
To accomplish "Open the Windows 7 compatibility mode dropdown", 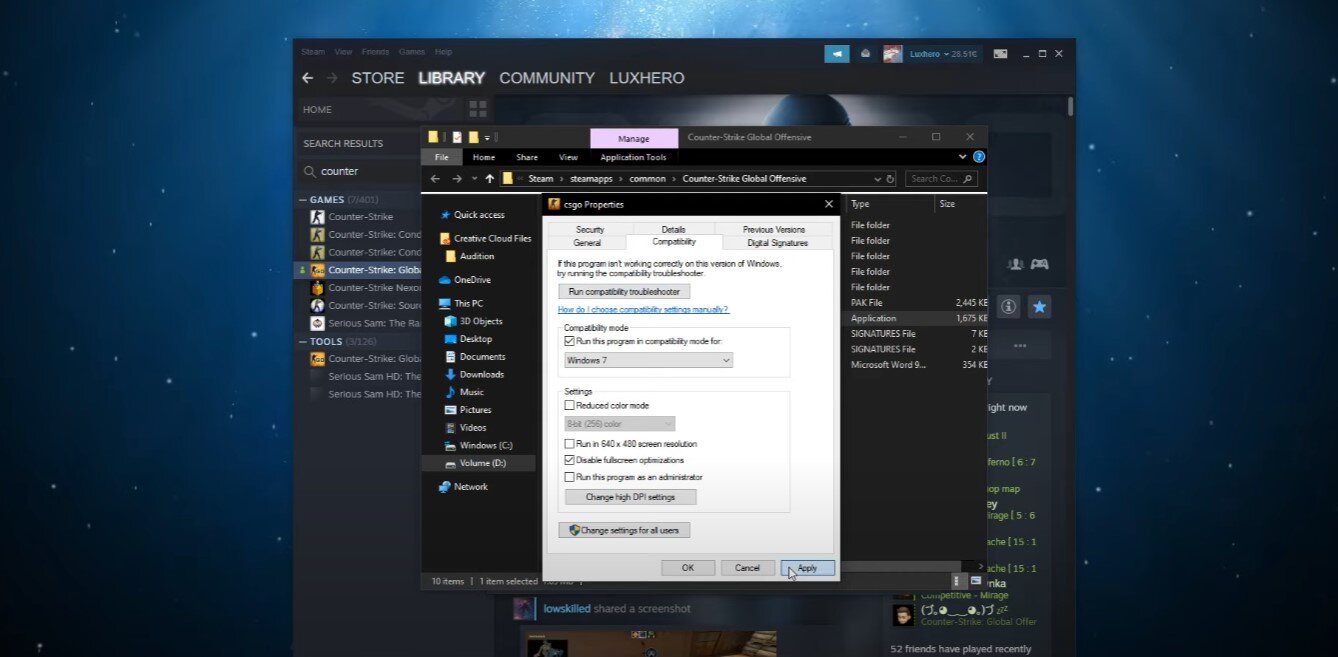I will 648,360.
